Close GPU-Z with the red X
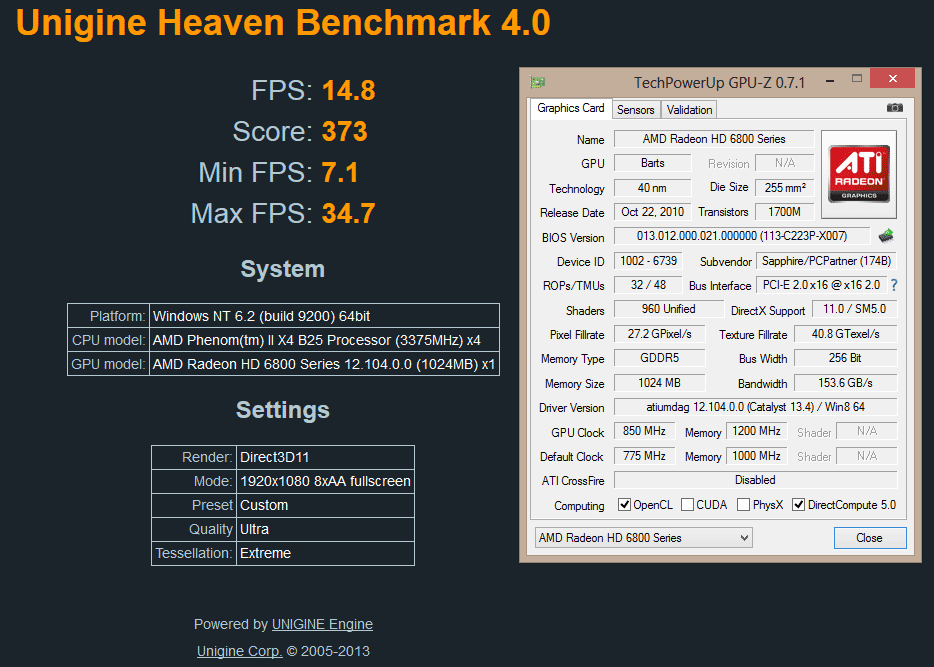This screenshot has height=667, width=934. 892,78
